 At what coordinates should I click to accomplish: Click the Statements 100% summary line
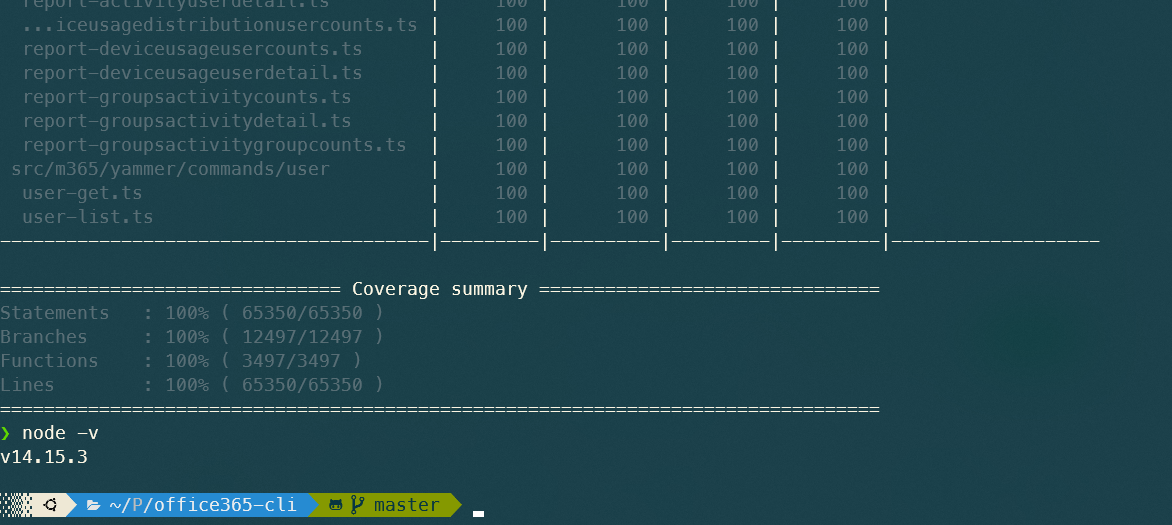click(x=192, y=313)
